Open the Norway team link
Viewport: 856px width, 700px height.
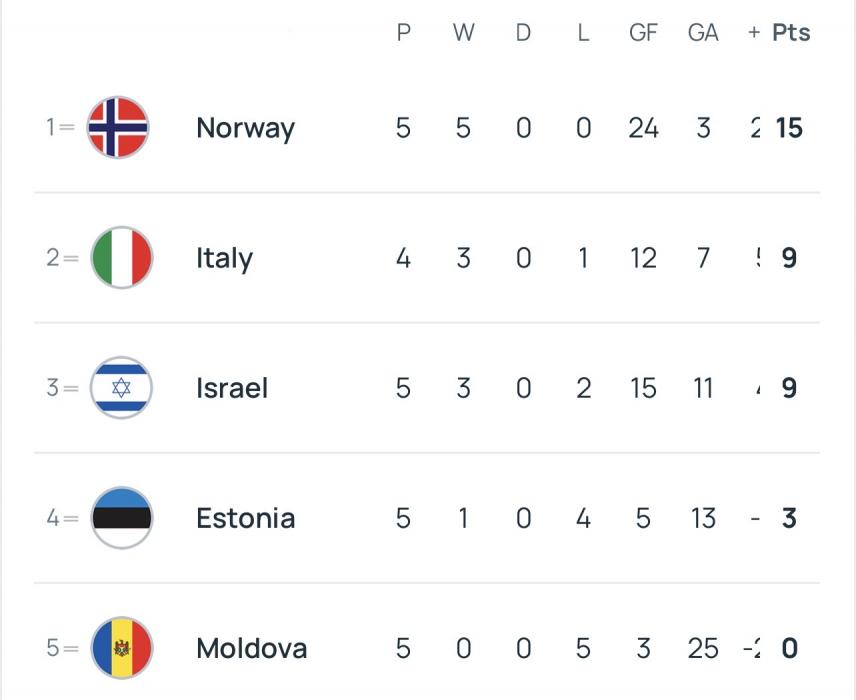pyautogui.click(x=245, y=128)
